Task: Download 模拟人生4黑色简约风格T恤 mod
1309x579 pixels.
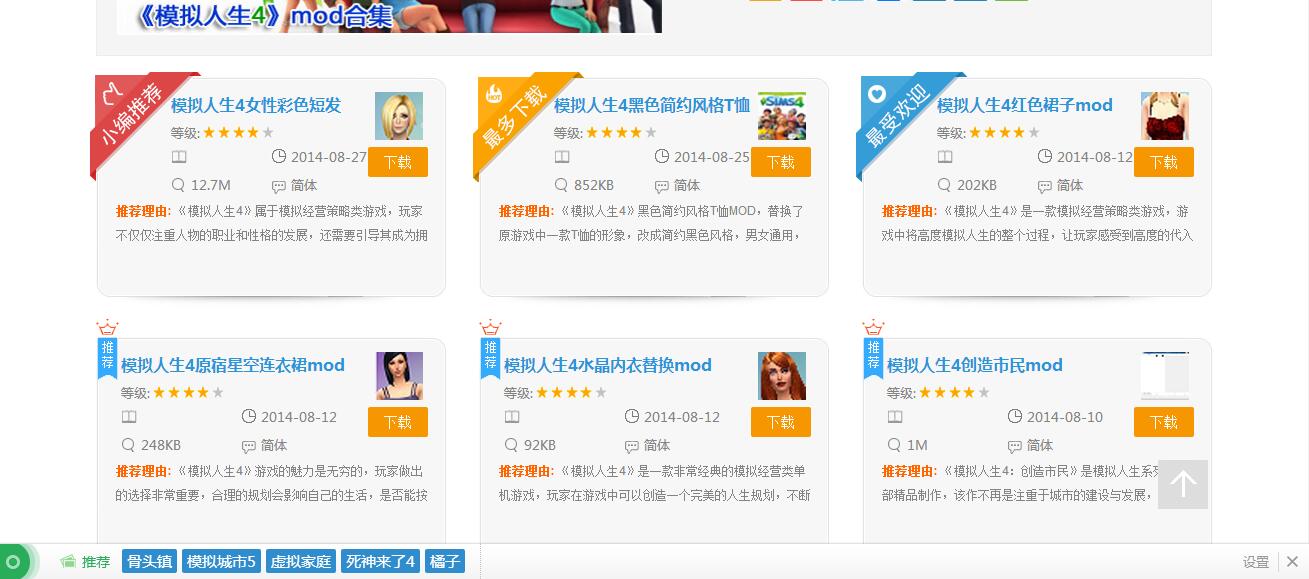Action: pos(781,162)
